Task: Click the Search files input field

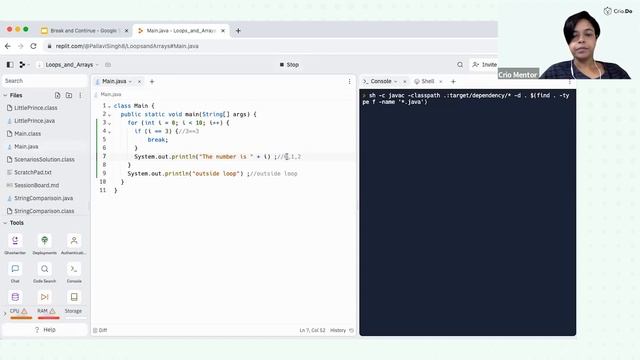Action: pos(45,81)
